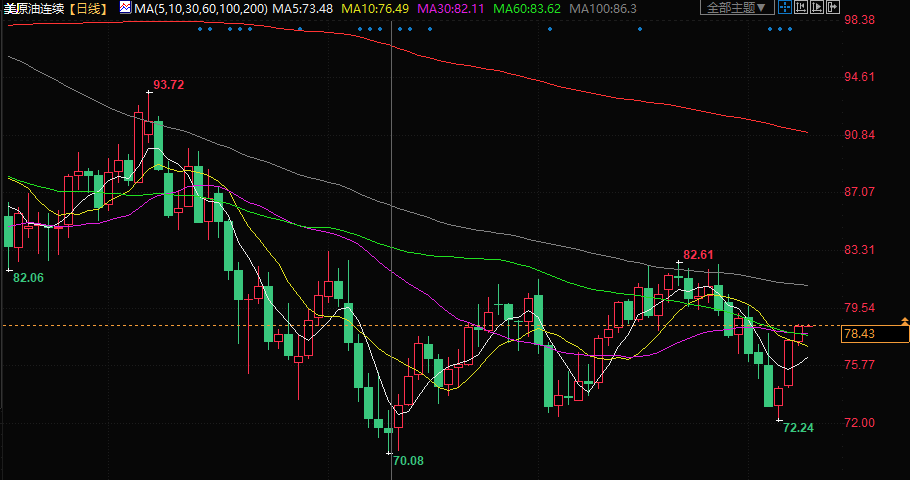Click the 美原油连续 contract name
The width and height of the screenshot is (910, 480).
point(33,8)
